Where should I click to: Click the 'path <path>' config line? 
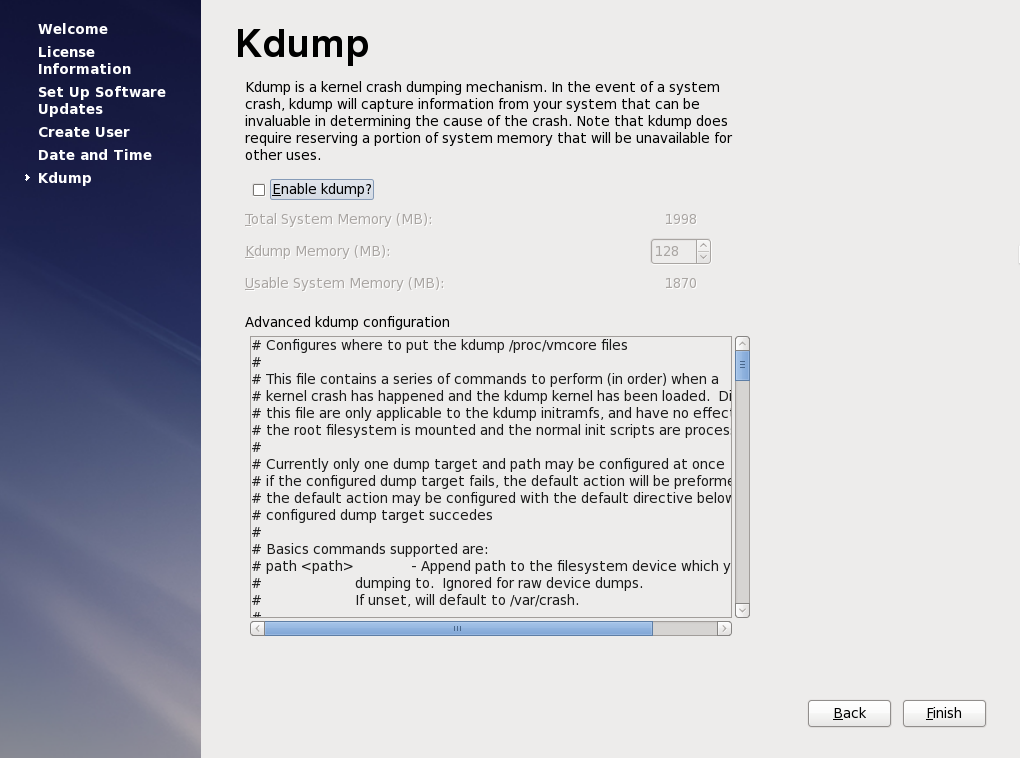pos(491,566)
